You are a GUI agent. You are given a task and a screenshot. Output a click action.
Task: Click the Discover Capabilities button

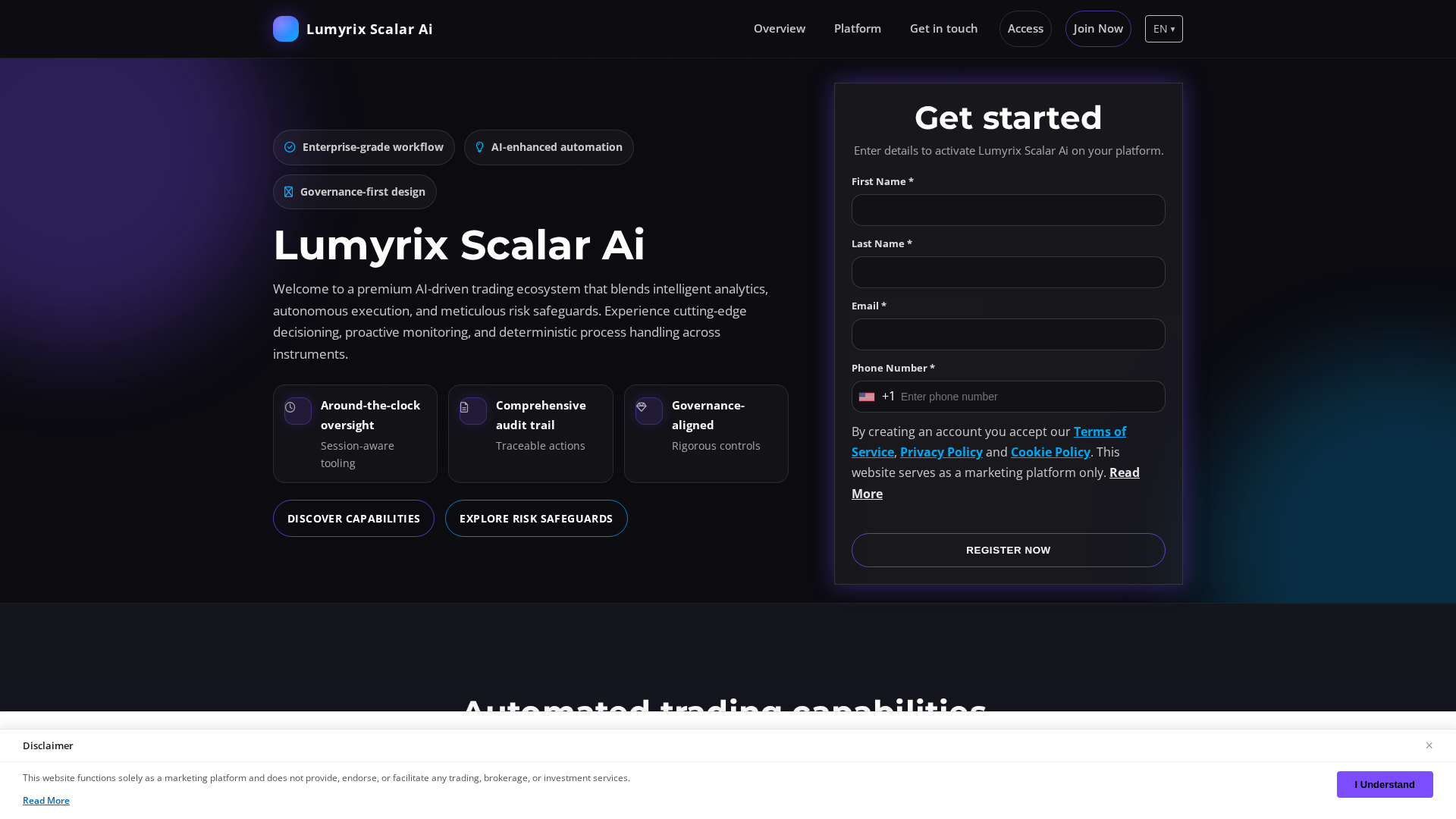coord(353,519)
